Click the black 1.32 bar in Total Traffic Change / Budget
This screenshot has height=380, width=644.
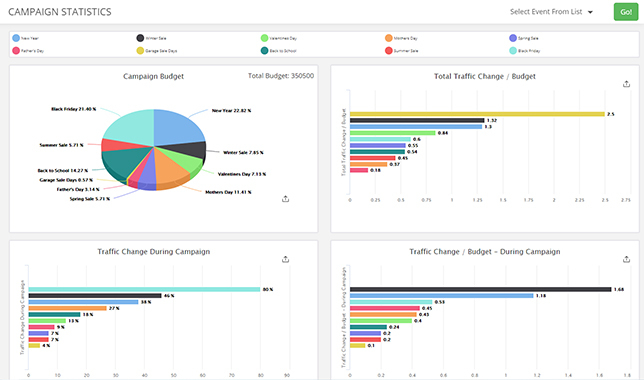(417, 120)
